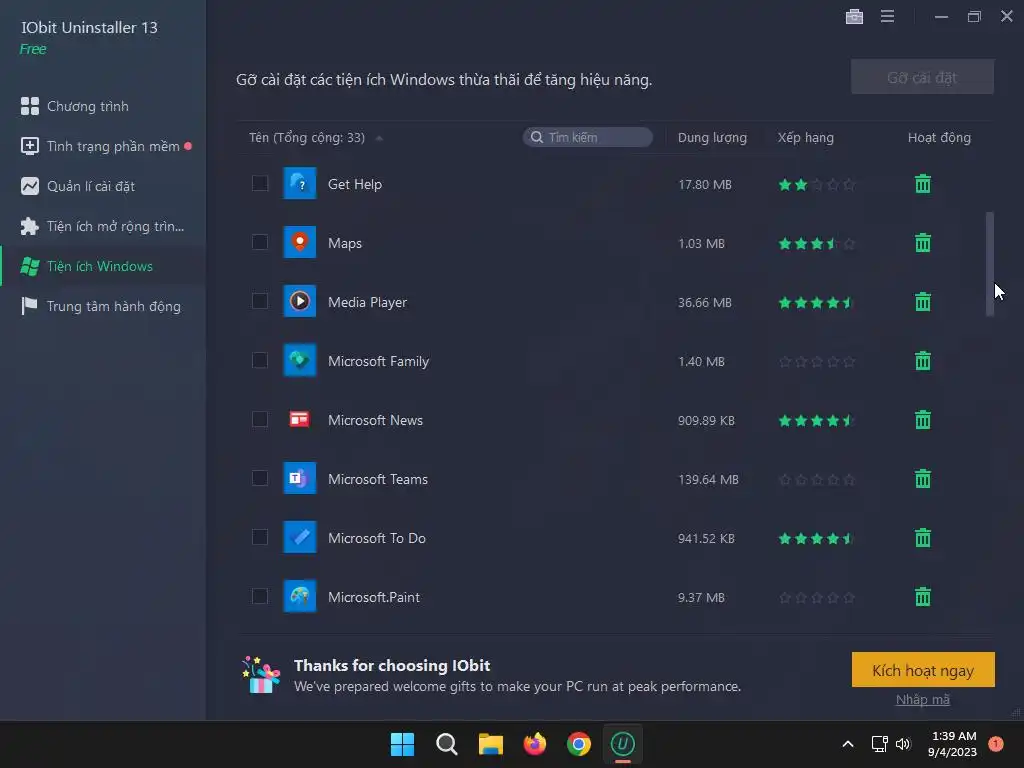Launch Google Chrome from the taskbar

(579, 744)
